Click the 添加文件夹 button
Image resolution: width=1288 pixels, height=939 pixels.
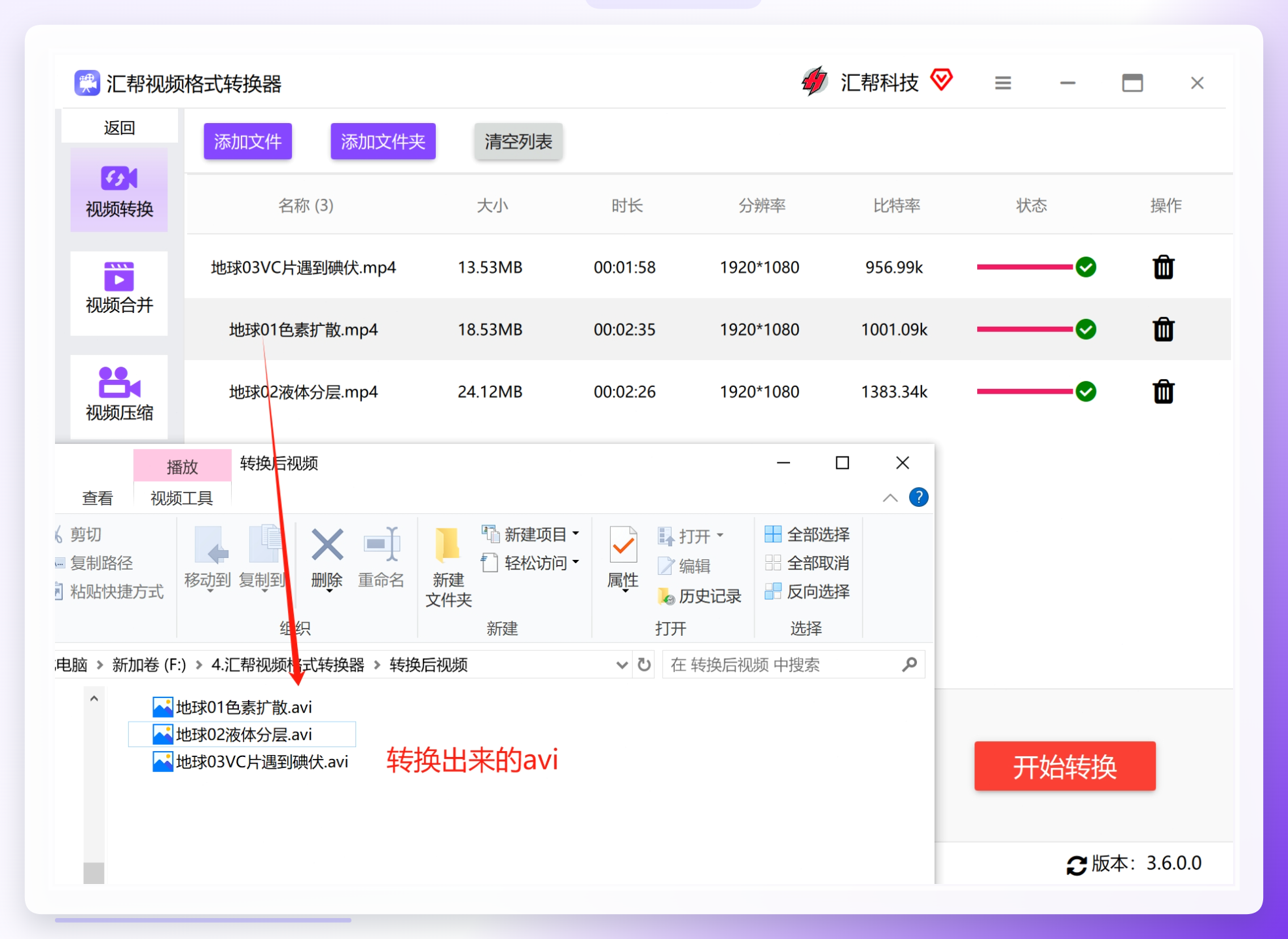383,141
